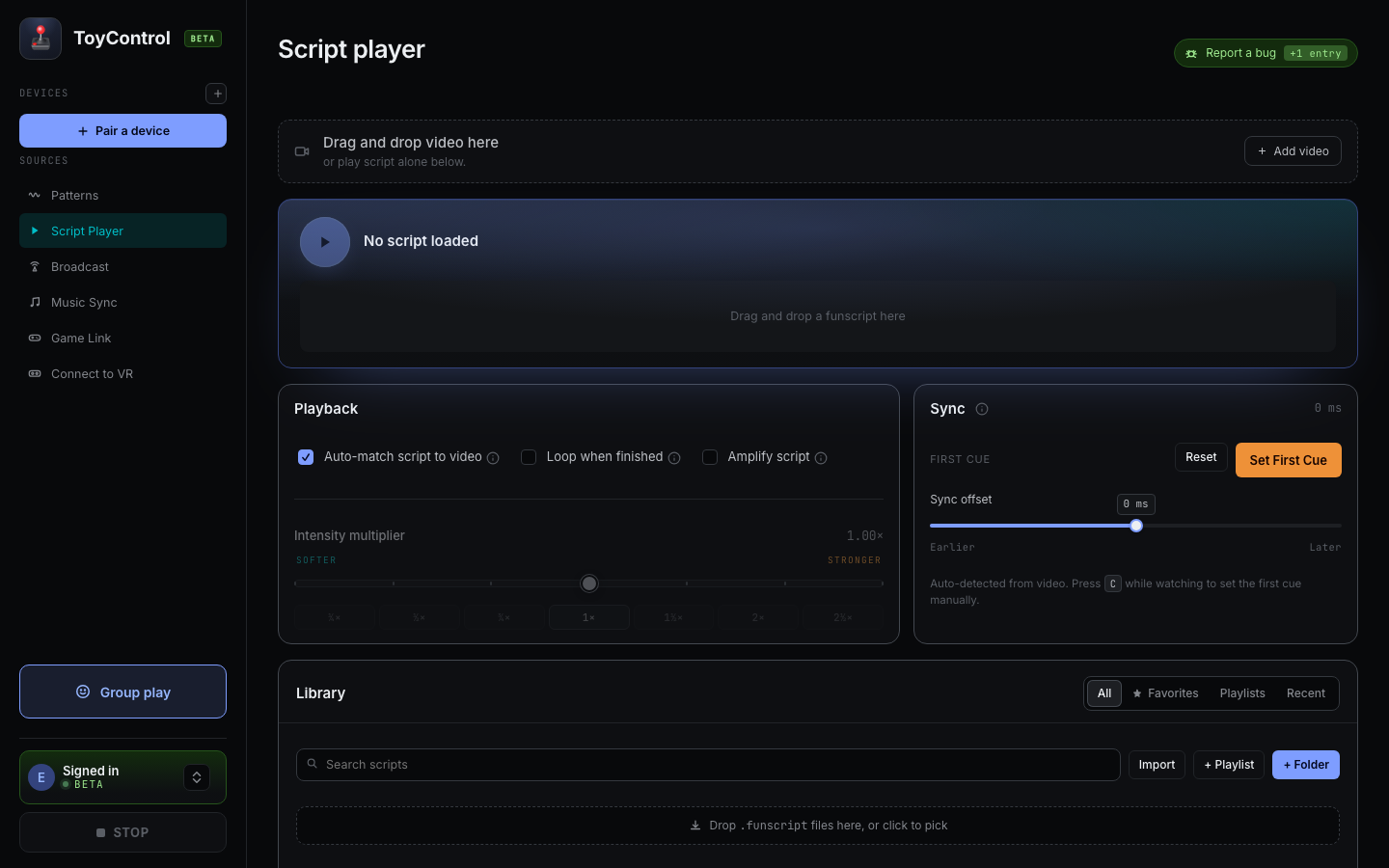Open the Broadcast source
This screenshot has width=1389, height=868.
(123, 266)
